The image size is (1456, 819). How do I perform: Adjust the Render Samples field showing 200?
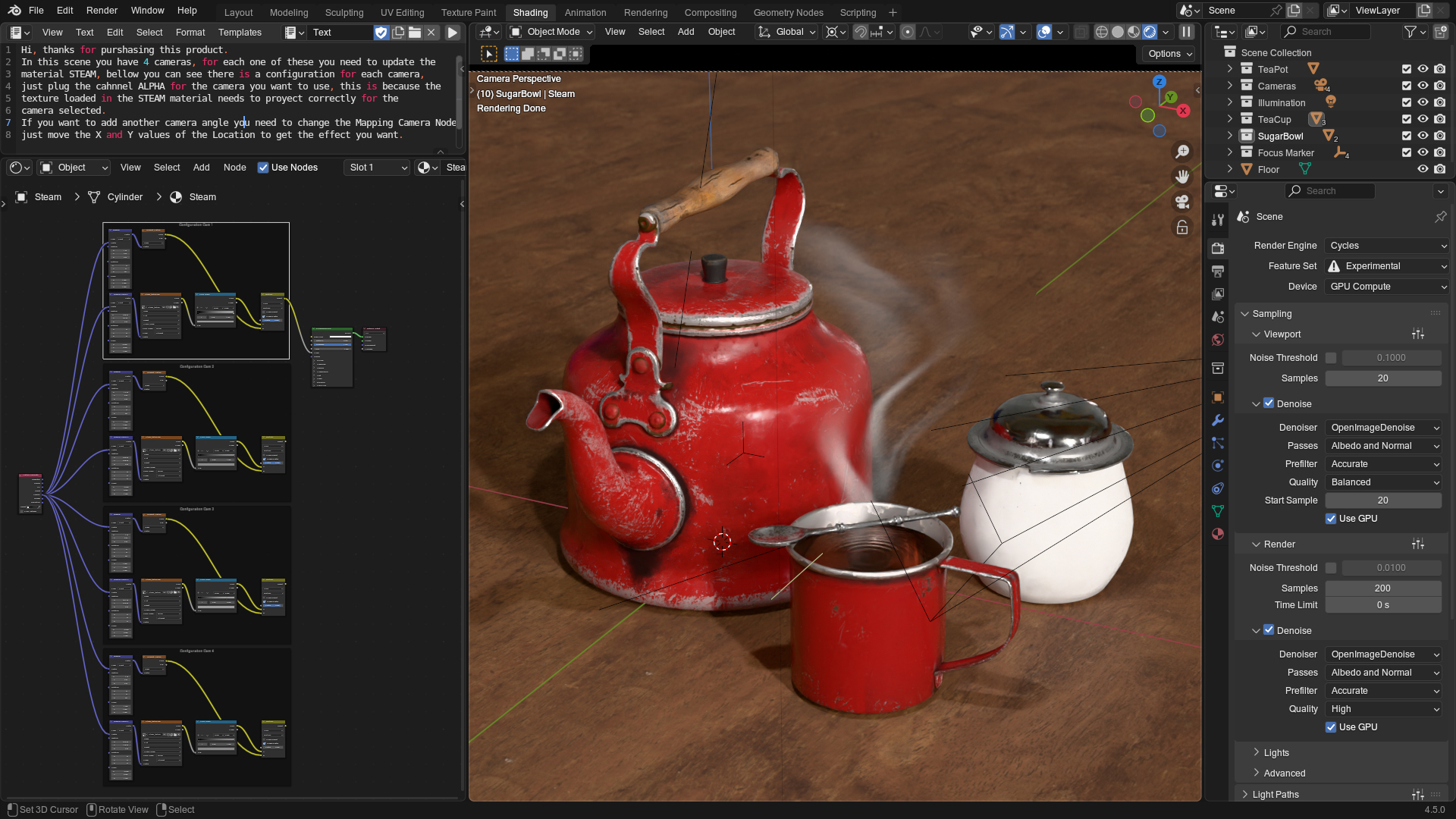pos(1382,588)
